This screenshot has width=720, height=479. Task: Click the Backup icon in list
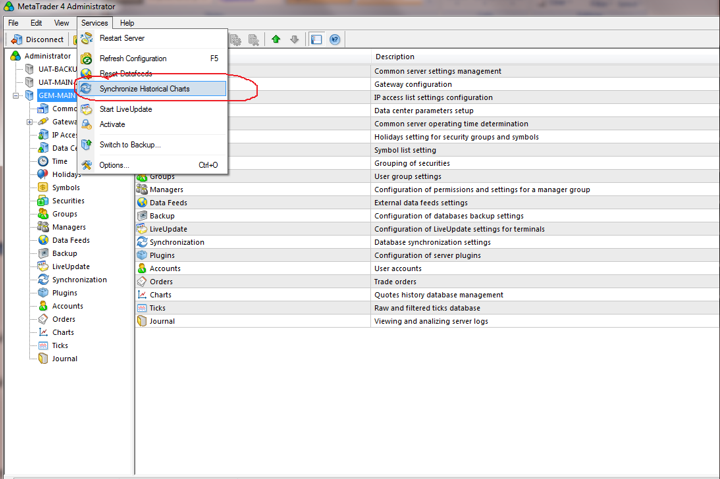[x=142, y=216]
